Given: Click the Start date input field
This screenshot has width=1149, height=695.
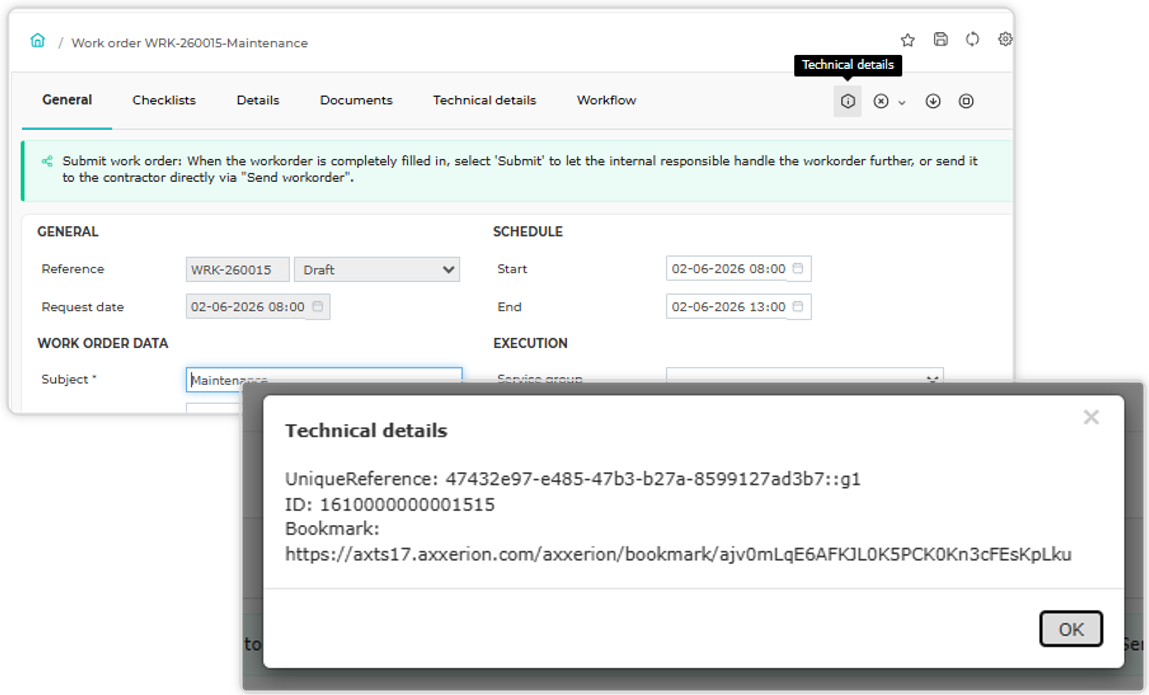Looking at the screenshot, I should tap(739, 268).
